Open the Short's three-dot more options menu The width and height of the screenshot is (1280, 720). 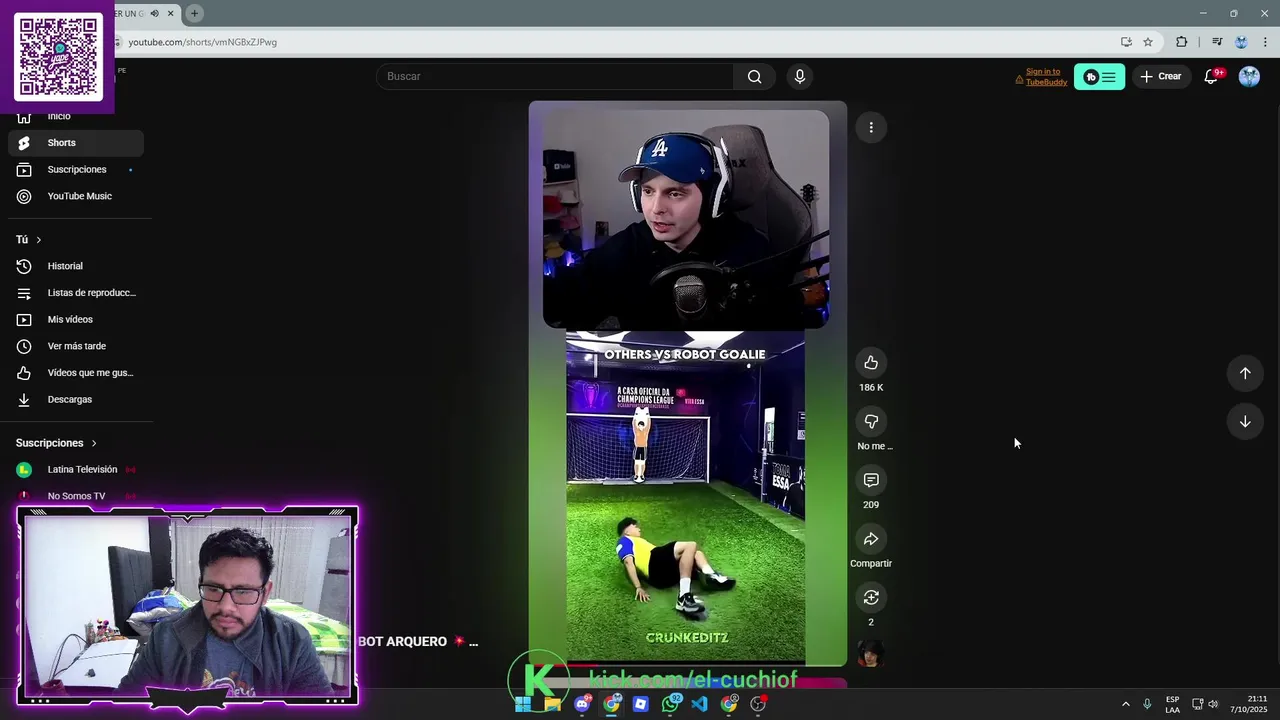coord(871,127)
